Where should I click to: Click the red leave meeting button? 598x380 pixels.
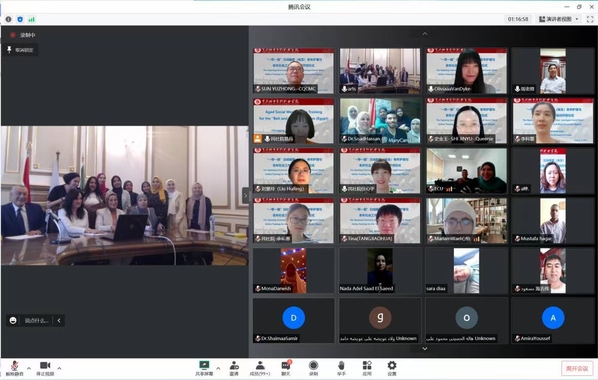click(x=577, y=368)
